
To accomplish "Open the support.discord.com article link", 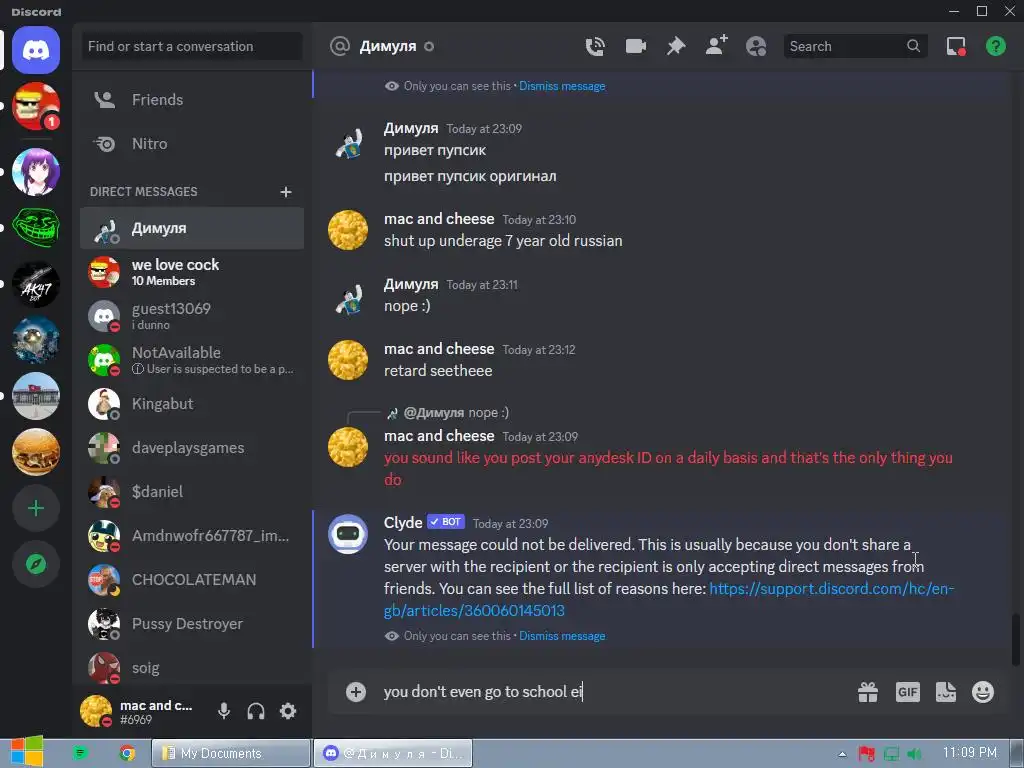I will (x=669, y=600).
